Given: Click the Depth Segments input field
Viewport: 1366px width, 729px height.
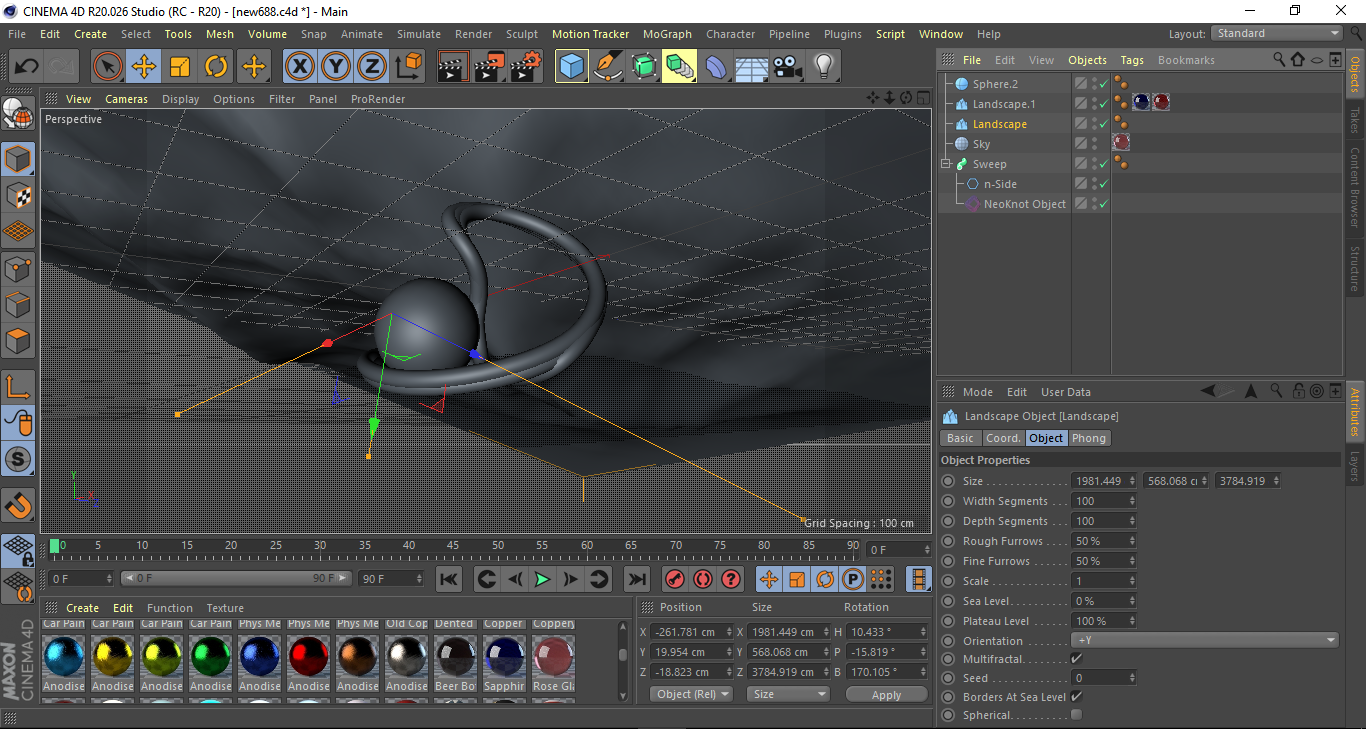Looking at the screenshot, I should click(x=1099, y=521).
